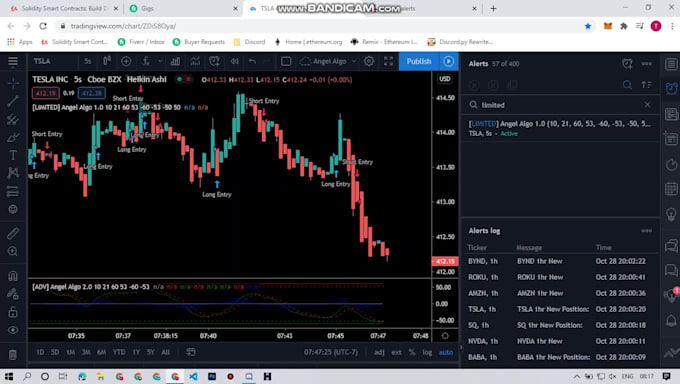Select the ruler measure tool
Image resolution: width=680 pixels, height=384 pixels.
pos(13,233)
